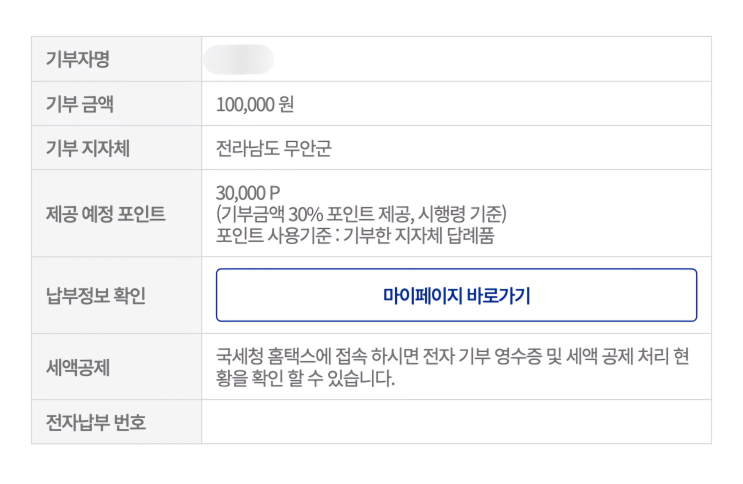743x484 pixels.
Task: Select the 세액공제 row label
Action: coord(78,367)
